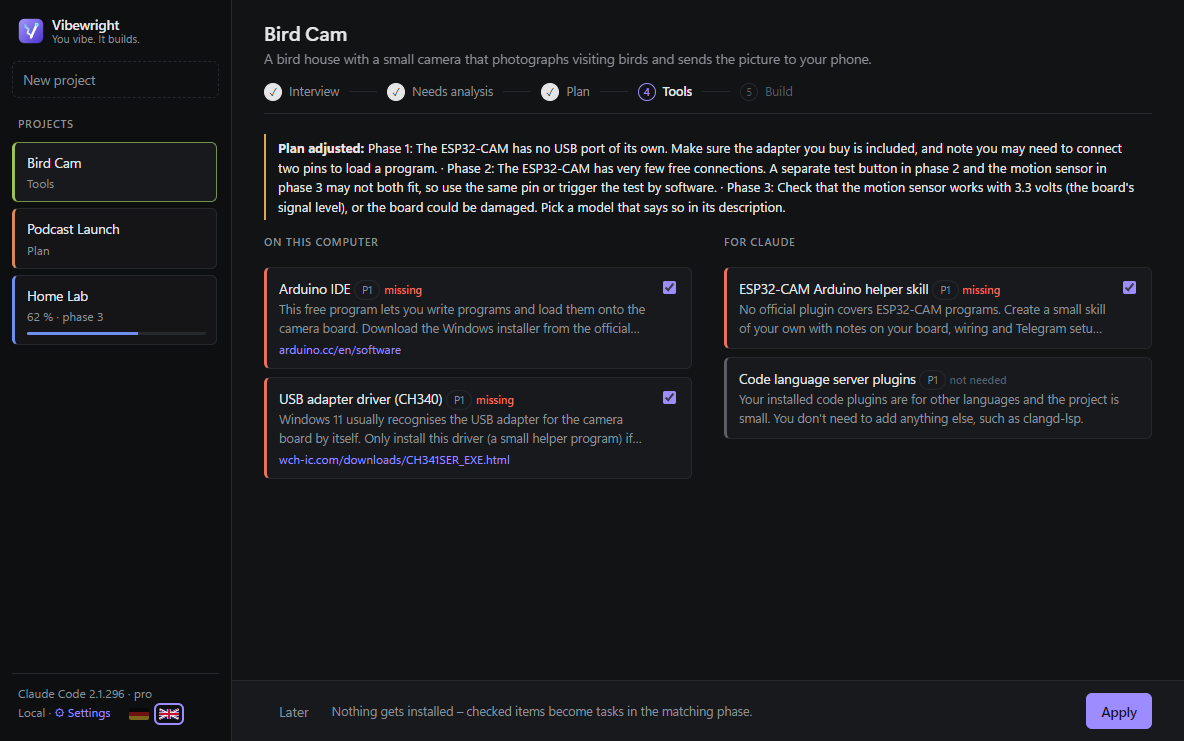Click the 'Bird Cam' page title
This screenshot has width=1184, height=741.
point(306,35)
